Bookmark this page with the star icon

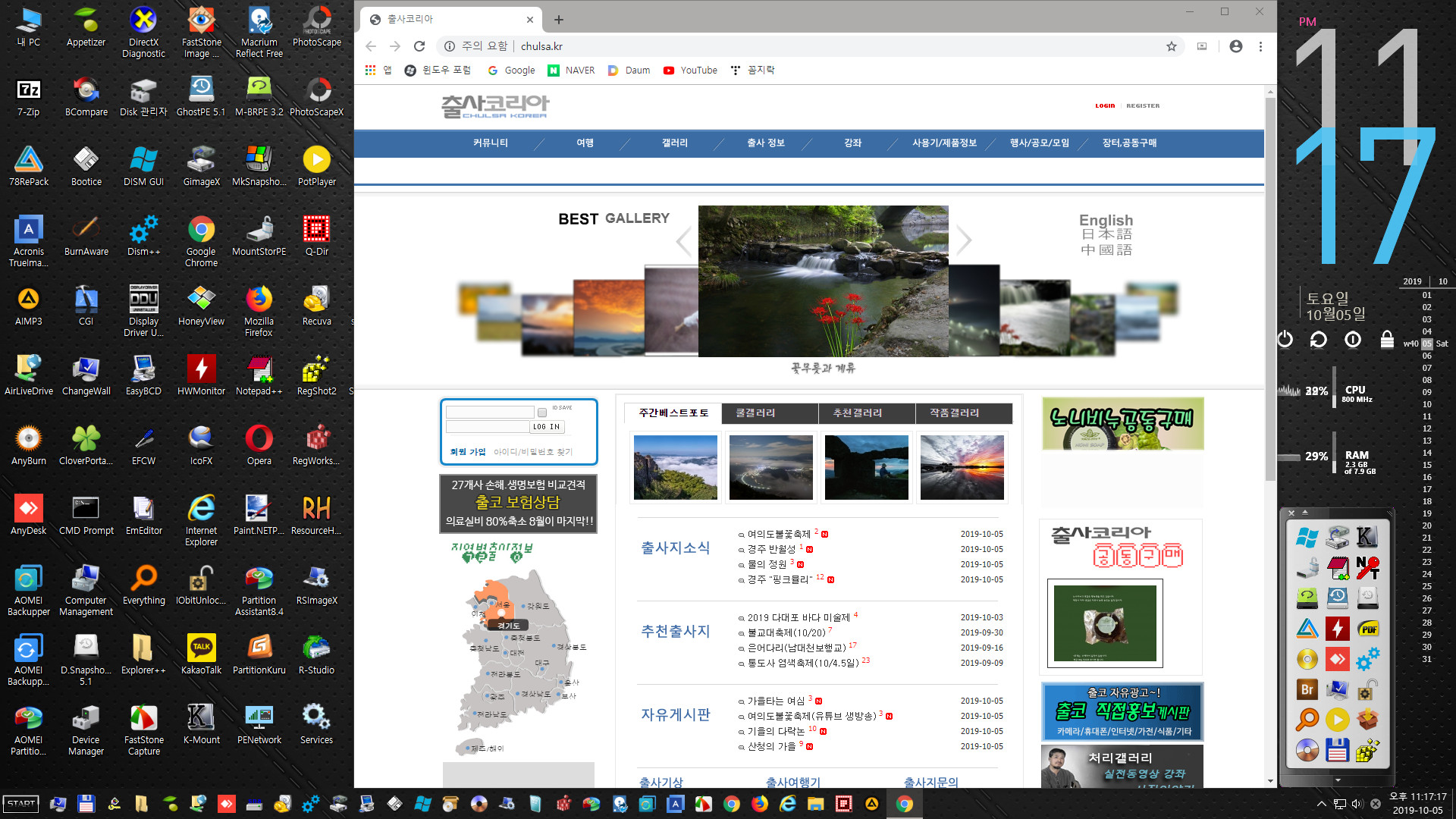pos(1171,46)
